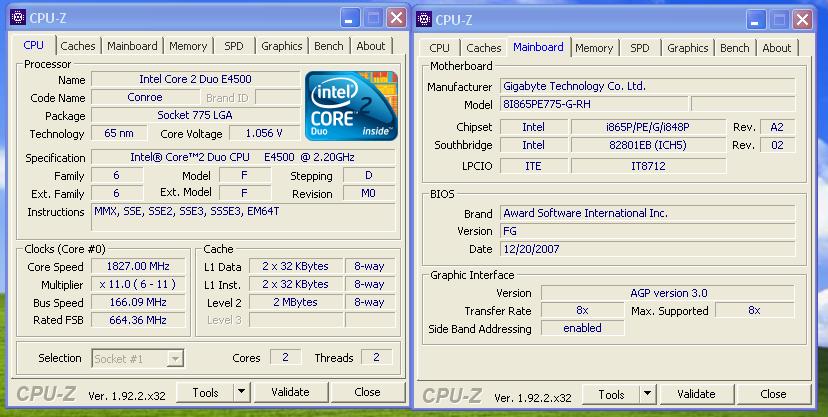Select CPU tab in left CPU-Z window
This screenshot has height=417, width=828.
pos(33,45)
